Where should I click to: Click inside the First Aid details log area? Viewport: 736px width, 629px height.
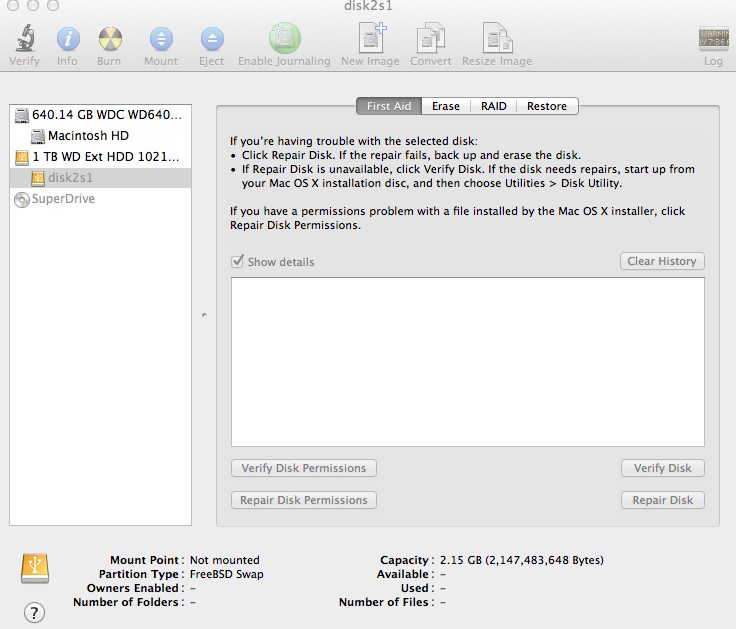tap(468, 362)
